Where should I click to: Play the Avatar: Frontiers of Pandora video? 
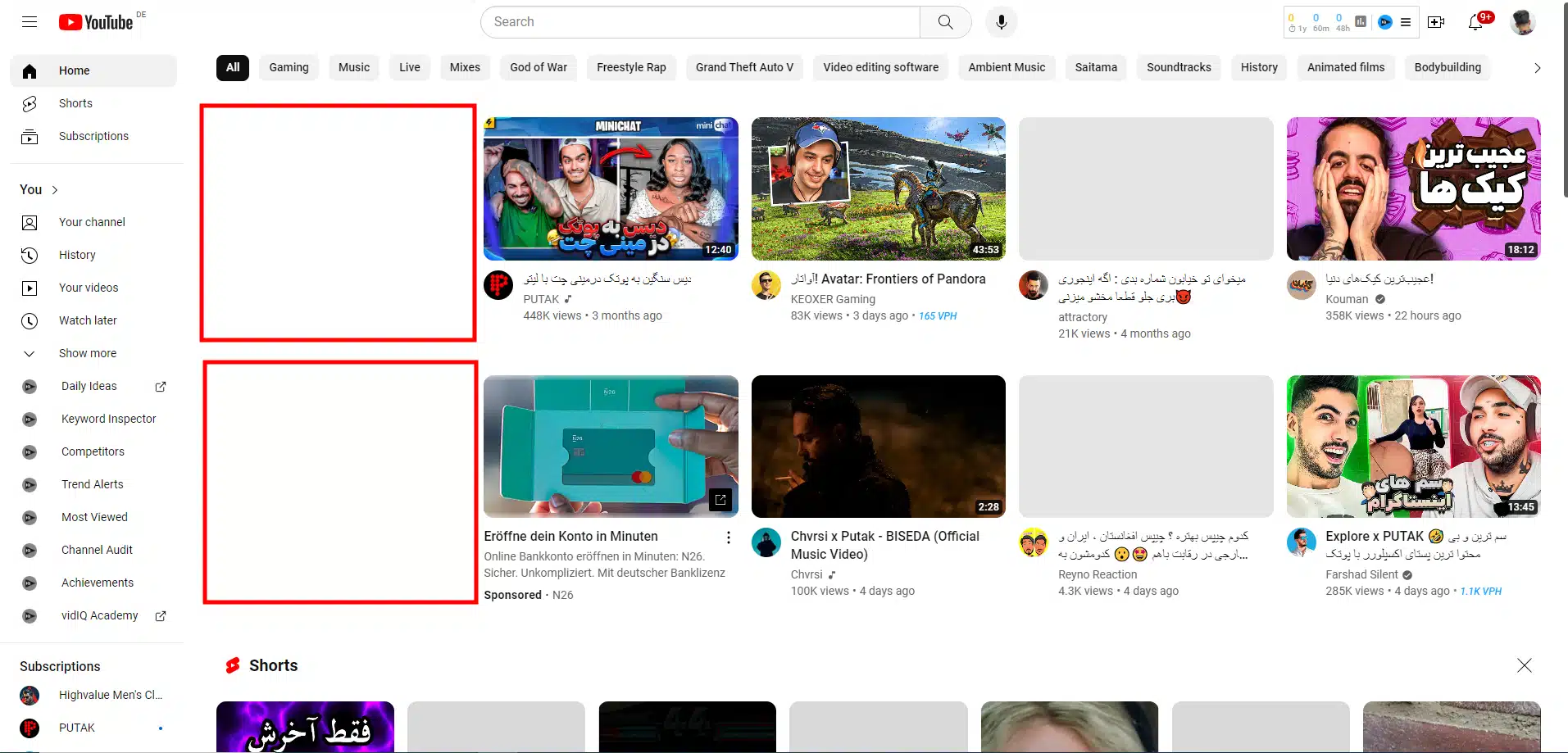click(878, 188)
